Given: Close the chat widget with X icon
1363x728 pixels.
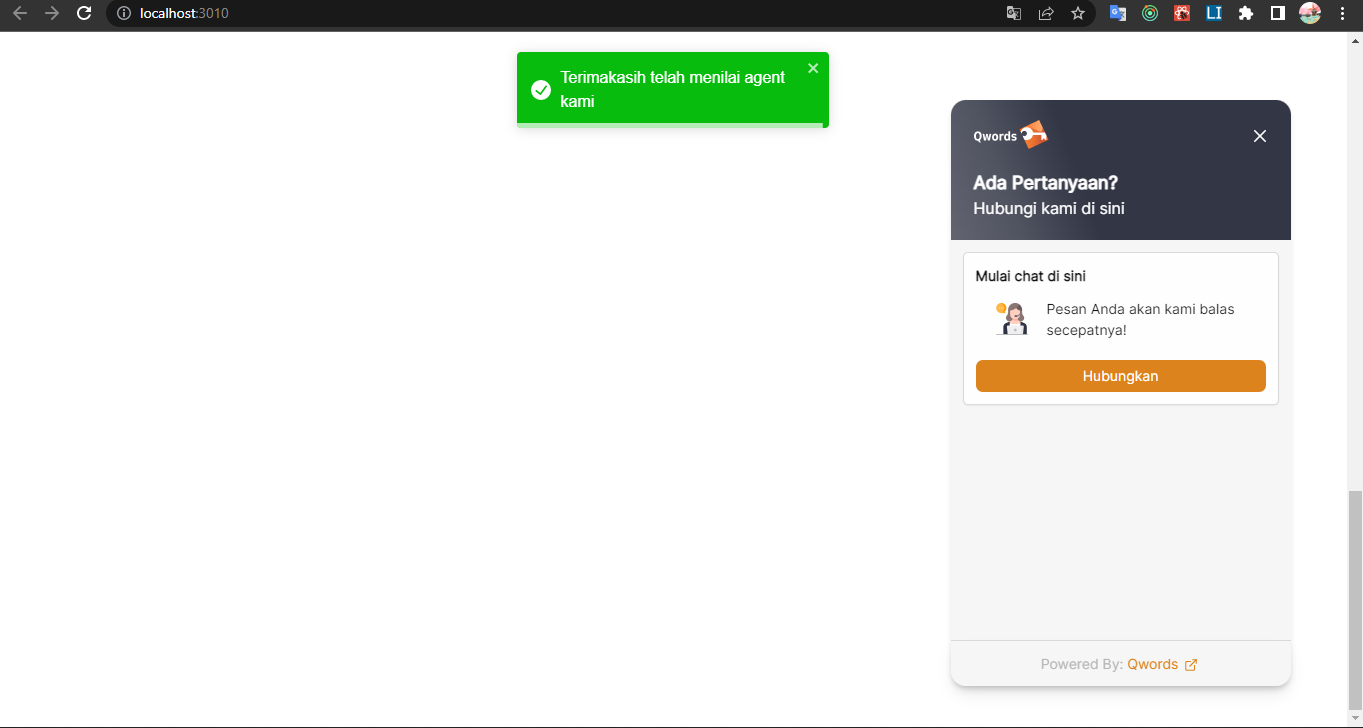Looking at the screenshot, I should tap(1260, 136).
